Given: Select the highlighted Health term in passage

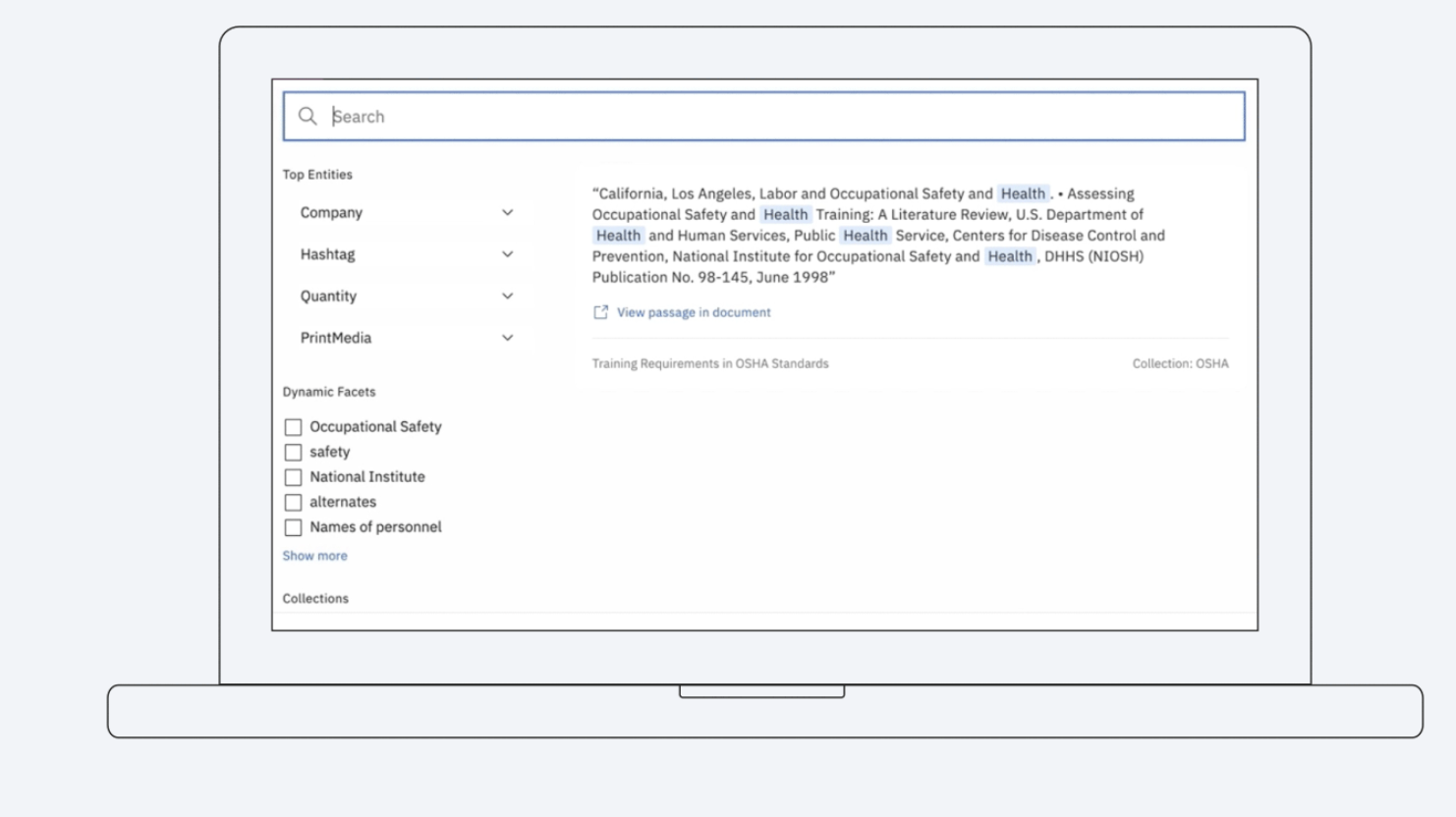Looking at the screenshot, I should pos(1023,192).
